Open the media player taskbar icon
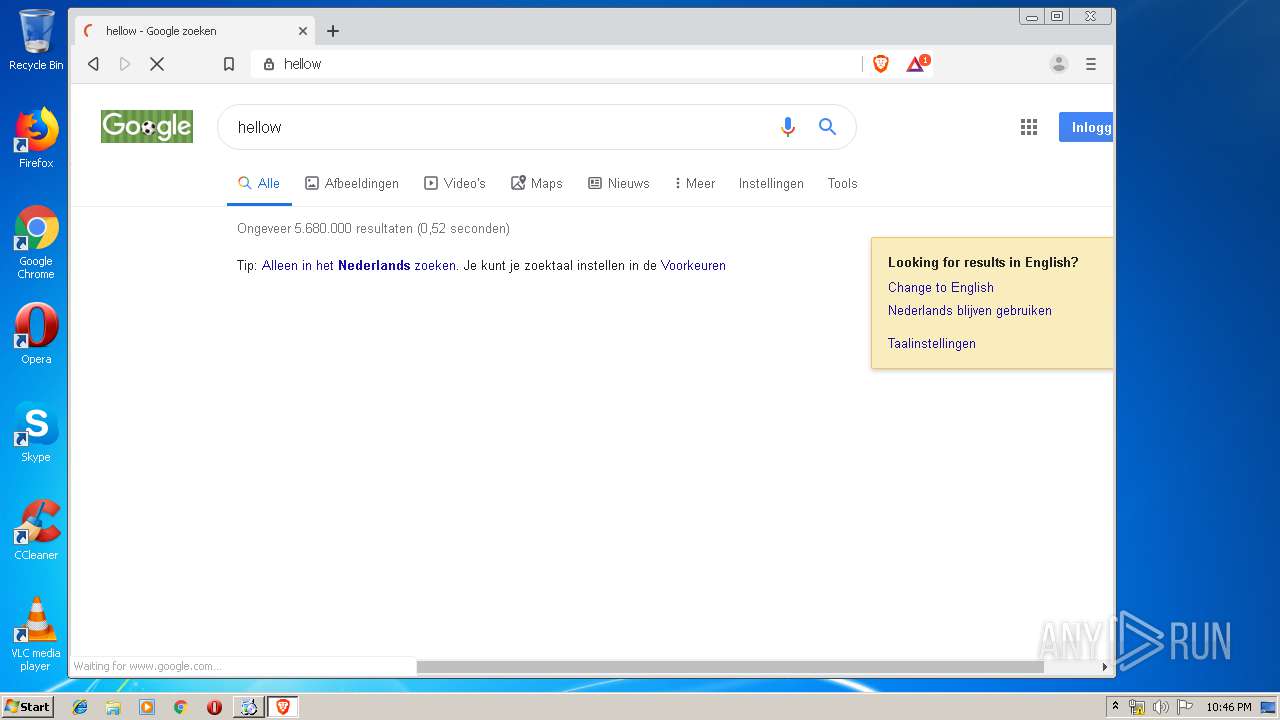Viewport: 1280px width, 720px height. (x=147, y=707)
